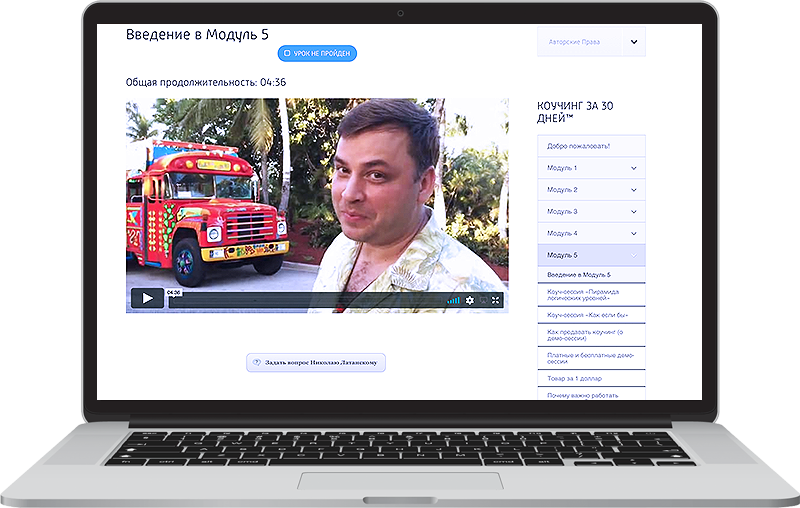Open video settings gear icon
This screenshot has width=800, height=508.
pos(470,300)
